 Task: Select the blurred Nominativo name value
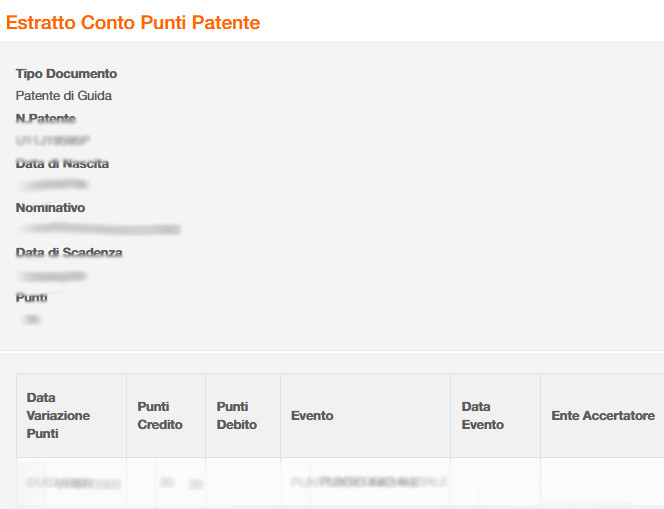pos(98,230)
